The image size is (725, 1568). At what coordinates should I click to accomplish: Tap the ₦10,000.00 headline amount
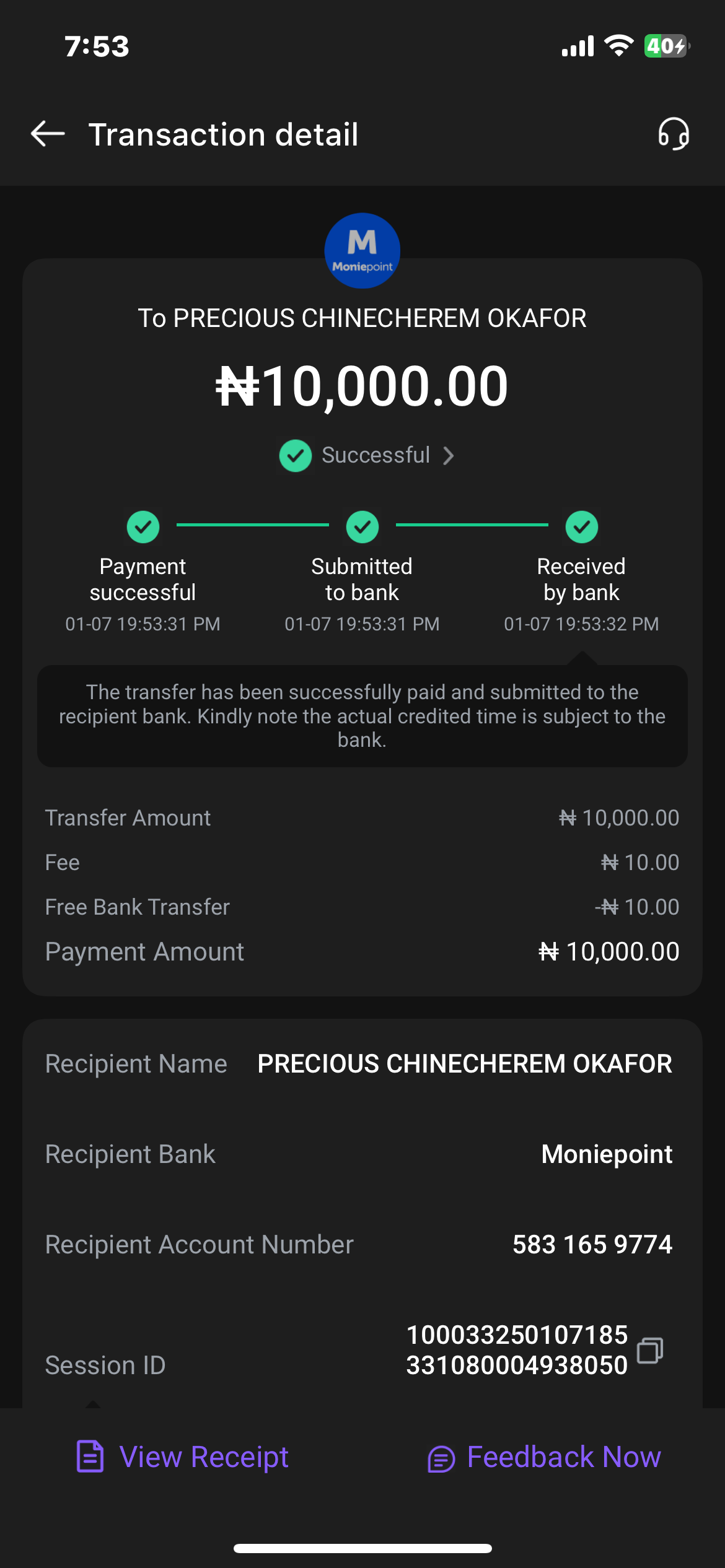pyautogui.click(x=362, y=386)
